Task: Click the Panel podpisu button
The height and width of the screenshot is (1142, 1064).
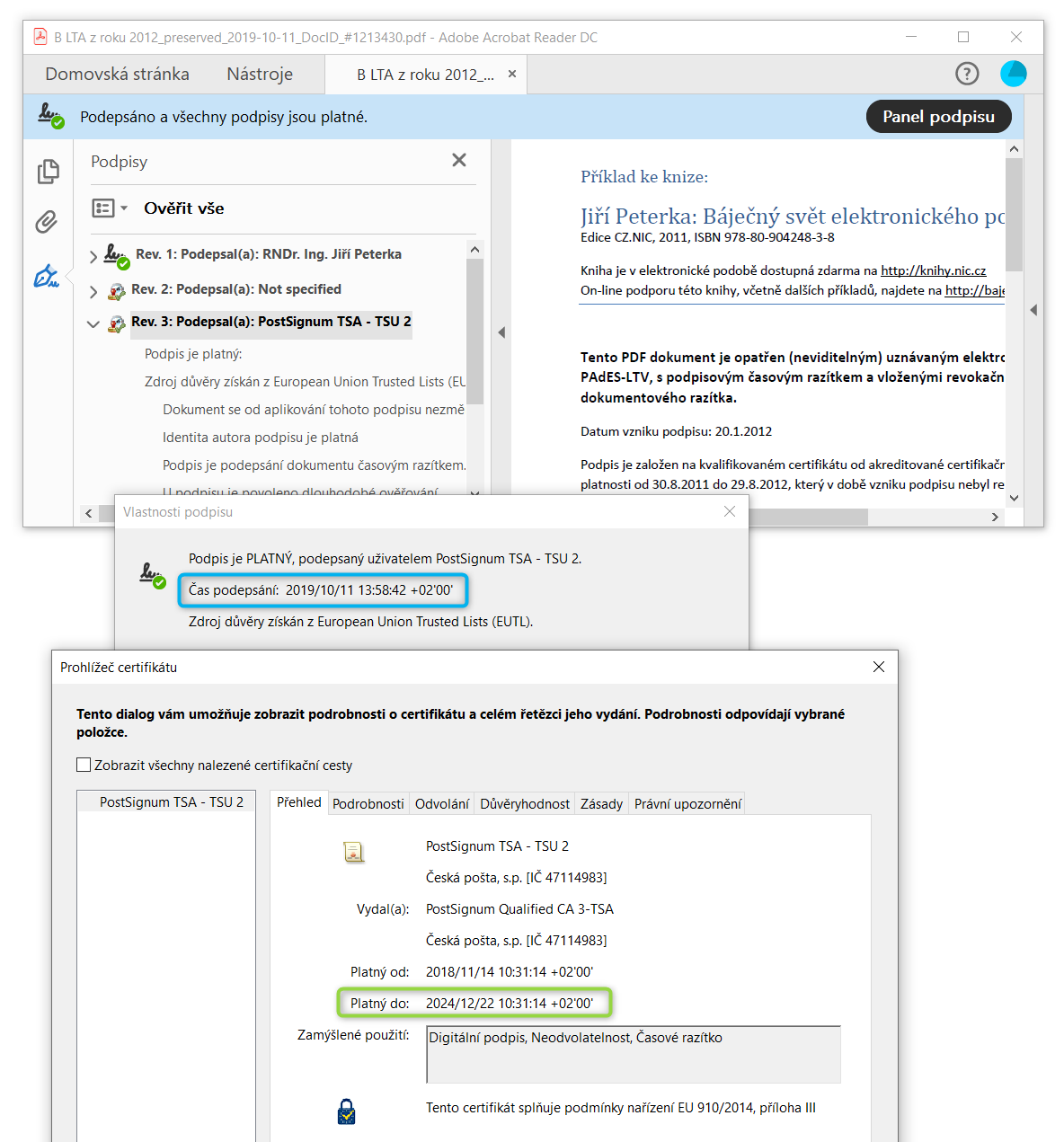Action: point(939,117)
